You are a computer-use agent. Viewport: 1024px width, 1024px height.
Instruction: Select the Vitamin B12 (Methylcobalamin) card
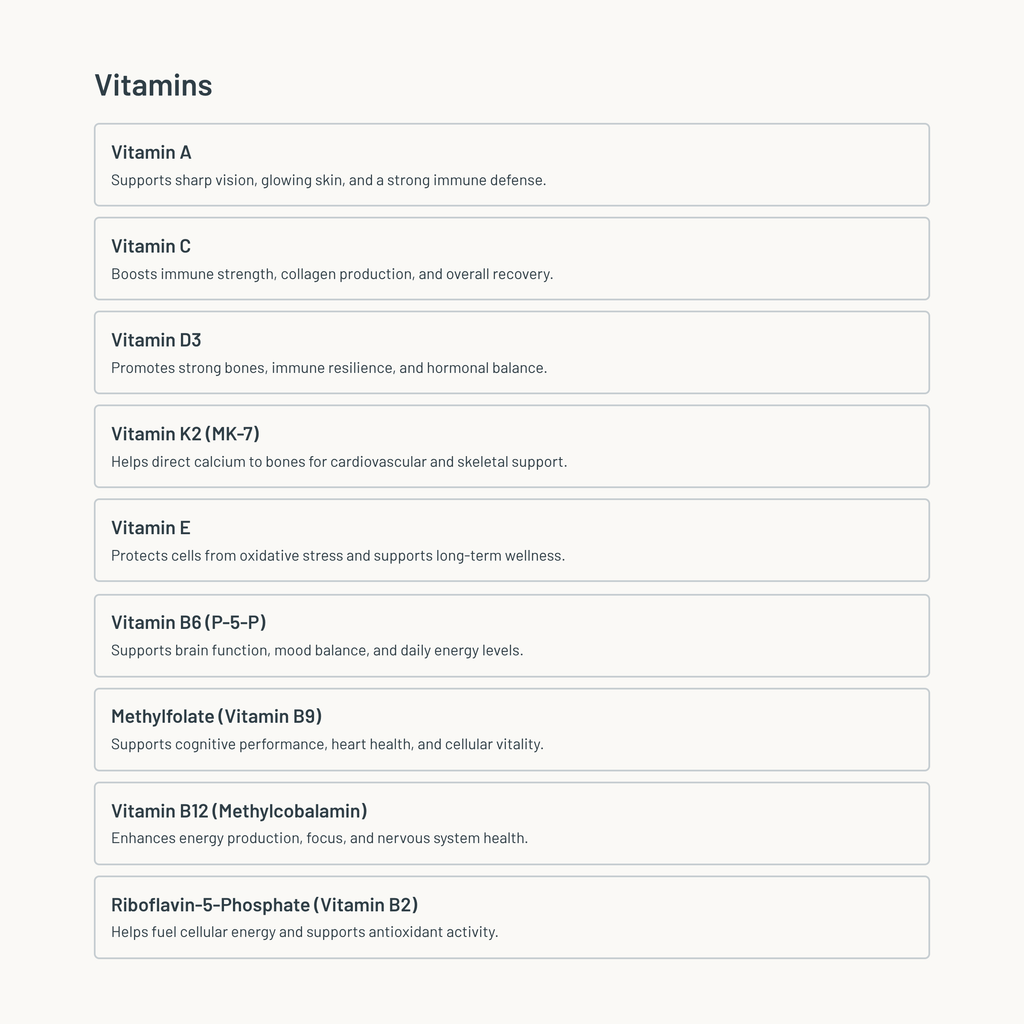511,824
